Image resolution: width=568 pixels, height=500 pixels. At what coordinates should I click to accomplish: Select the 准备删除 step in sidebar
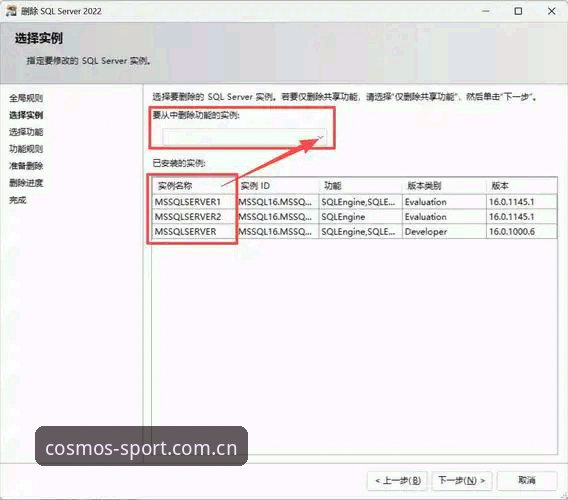click(x=26, y=166)
